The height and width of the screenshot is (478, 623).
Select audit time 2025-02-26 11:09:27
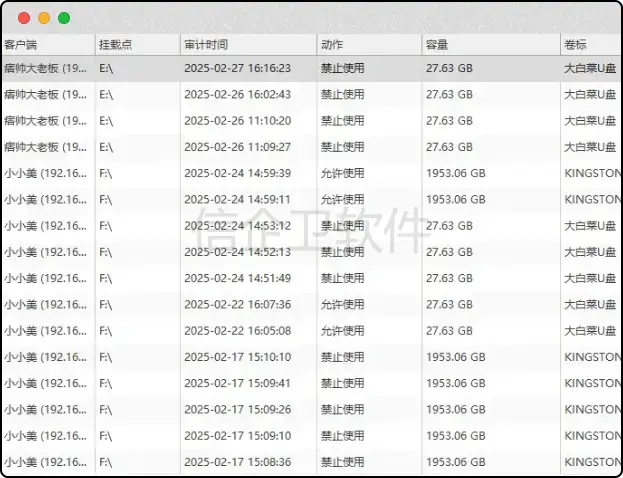tap(238, 147)
